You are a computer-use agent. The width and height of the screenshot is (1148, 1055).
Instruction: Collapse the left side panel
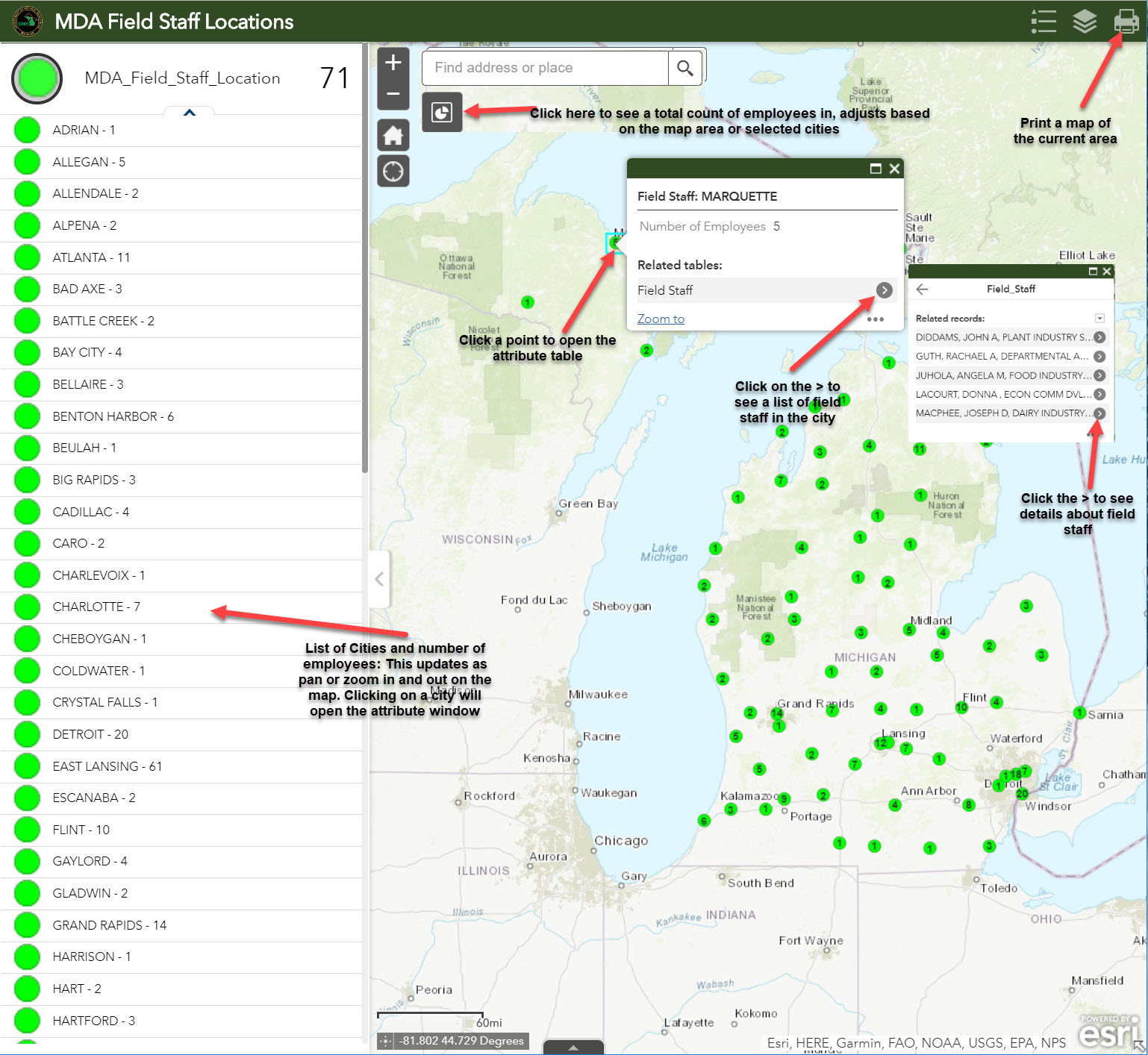(x=379, y=579)
